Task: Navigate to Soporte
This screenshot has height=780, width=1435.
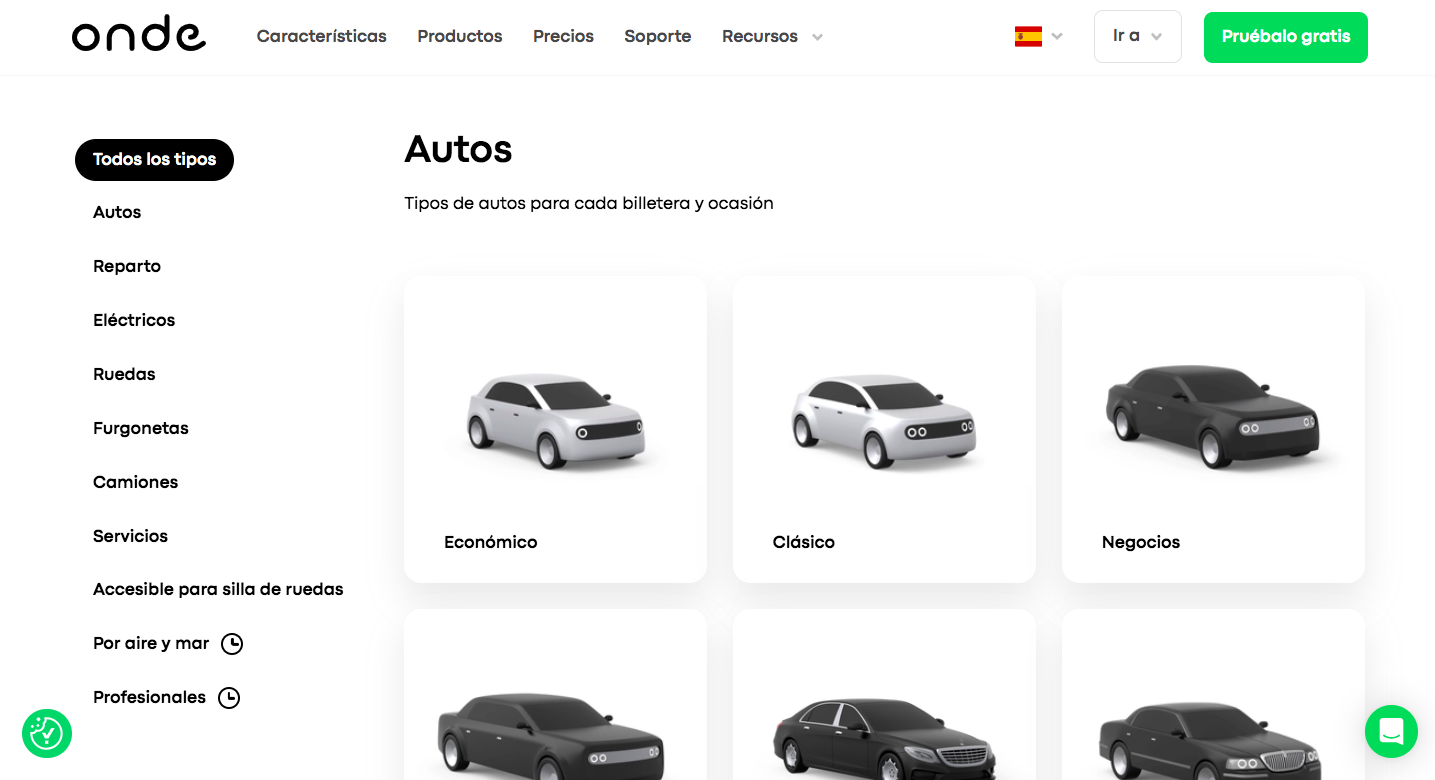Action: click(x=657, y=36)
